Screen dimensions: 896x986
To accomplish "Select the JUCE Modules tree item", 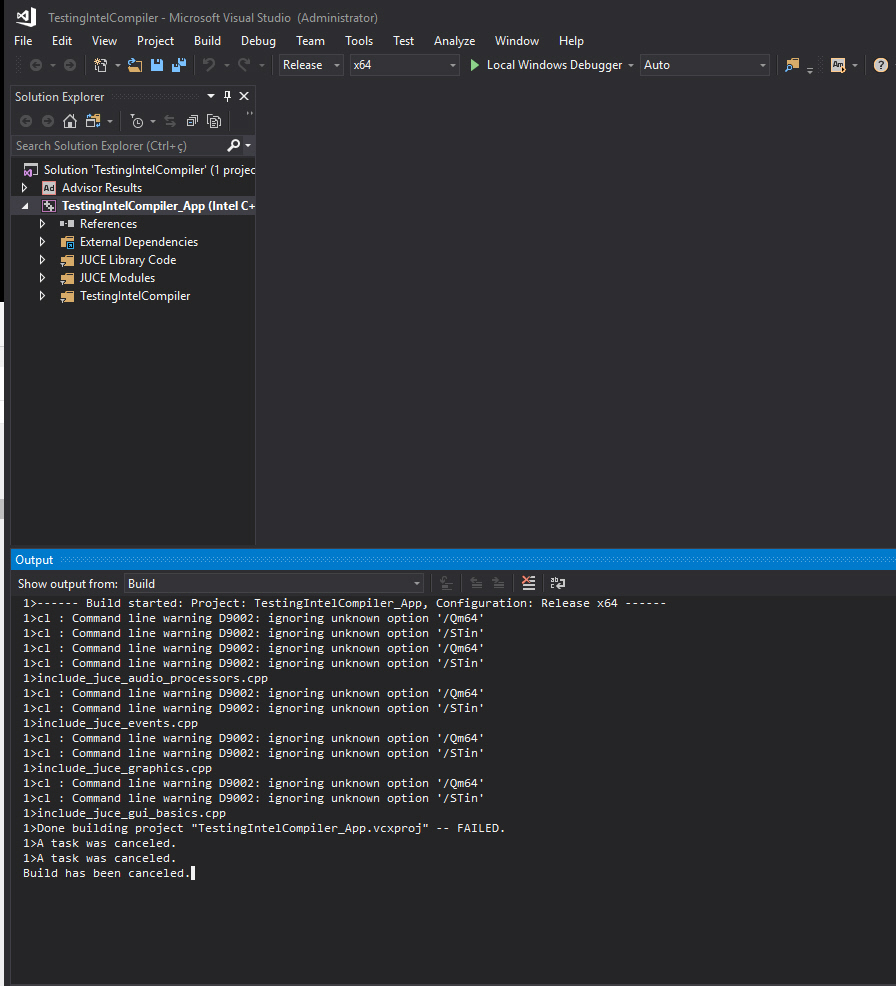I will coord(117,277).
